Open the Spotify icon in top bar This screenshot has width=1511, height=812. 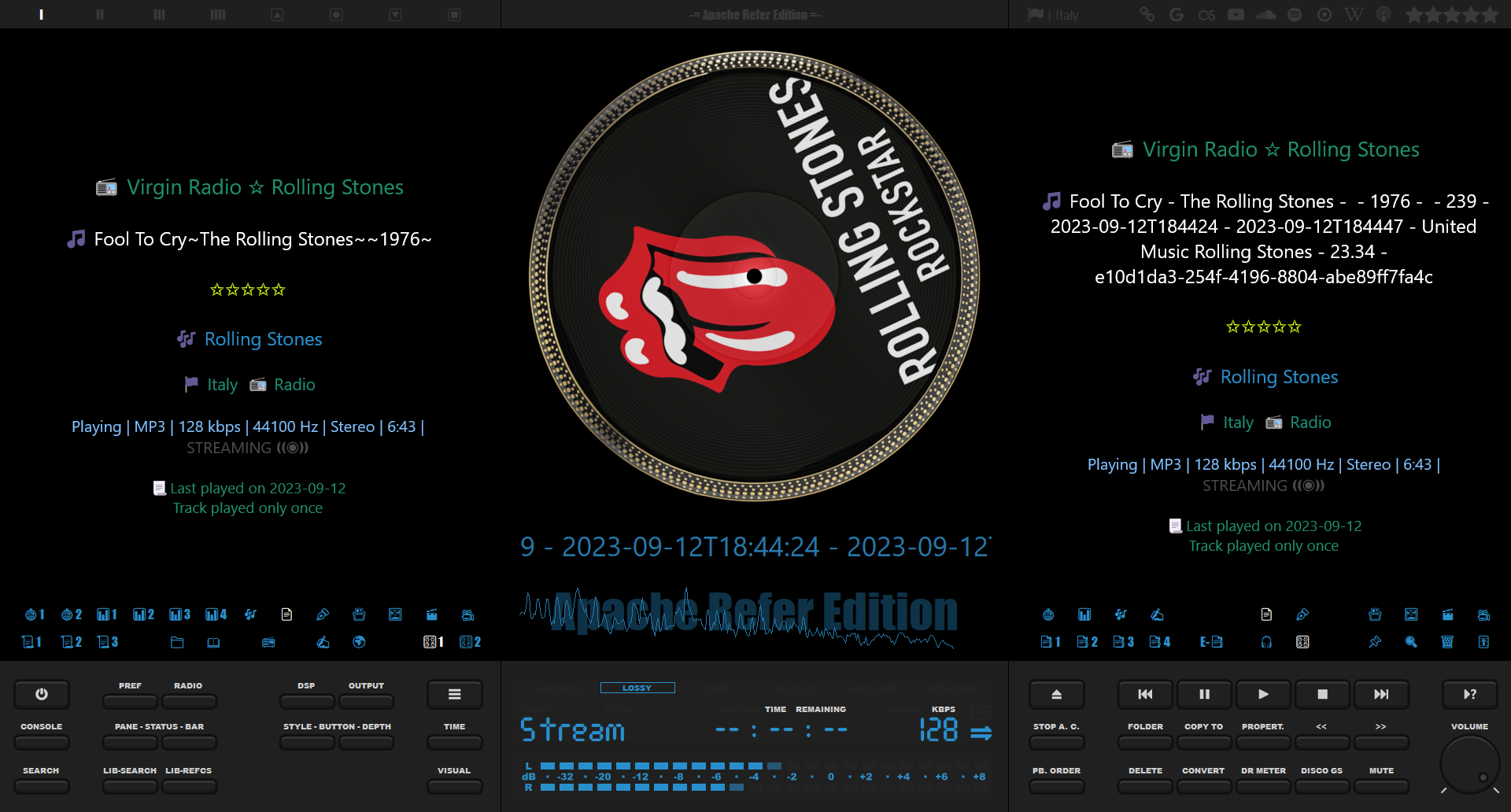pos(1295,14)
